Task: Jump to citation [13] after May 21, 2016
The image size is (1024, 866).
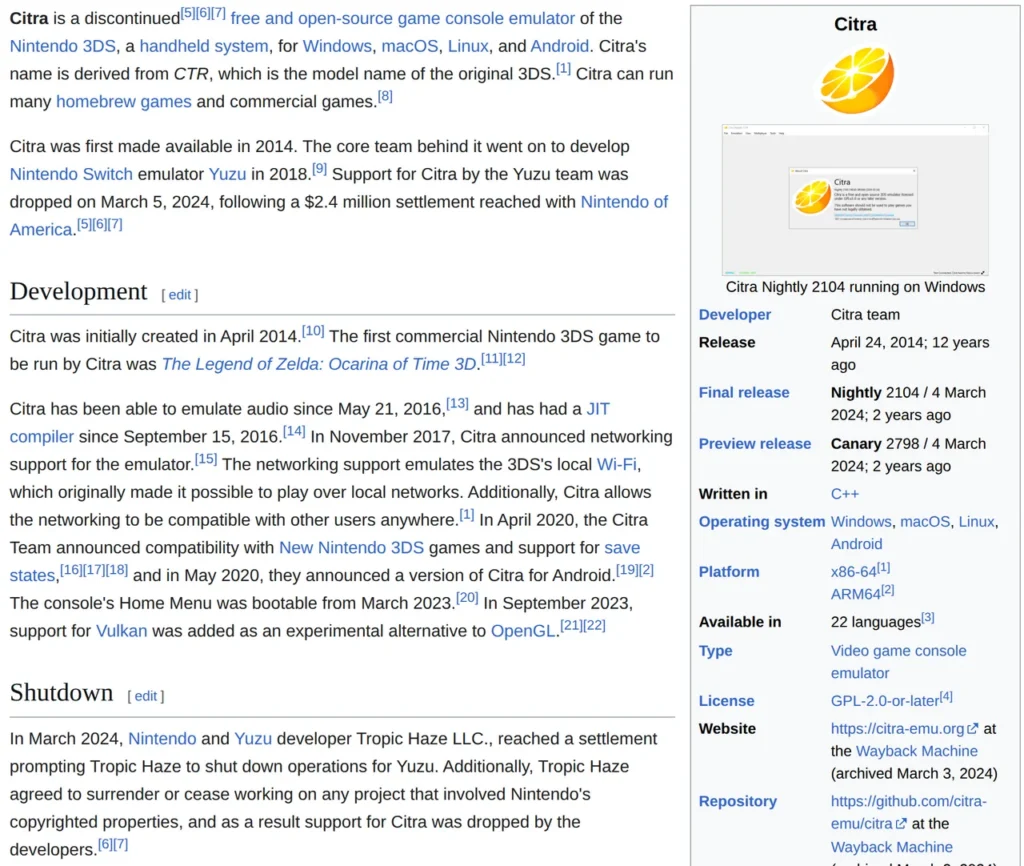Action: [457, 404]
